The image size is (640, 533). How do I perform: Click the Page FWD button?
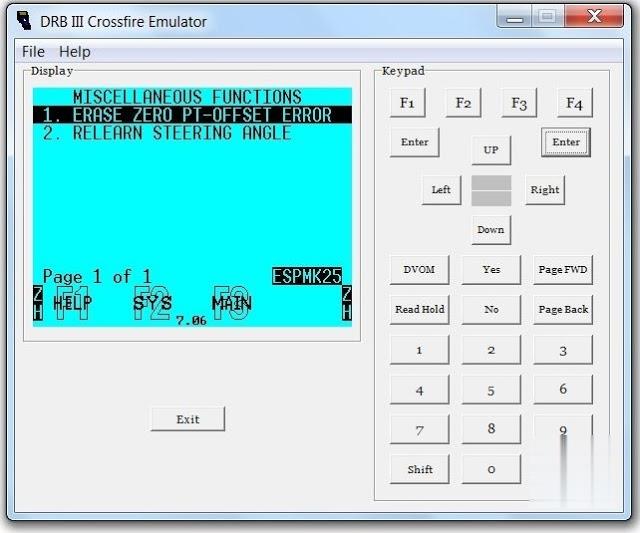click(563, 270)
